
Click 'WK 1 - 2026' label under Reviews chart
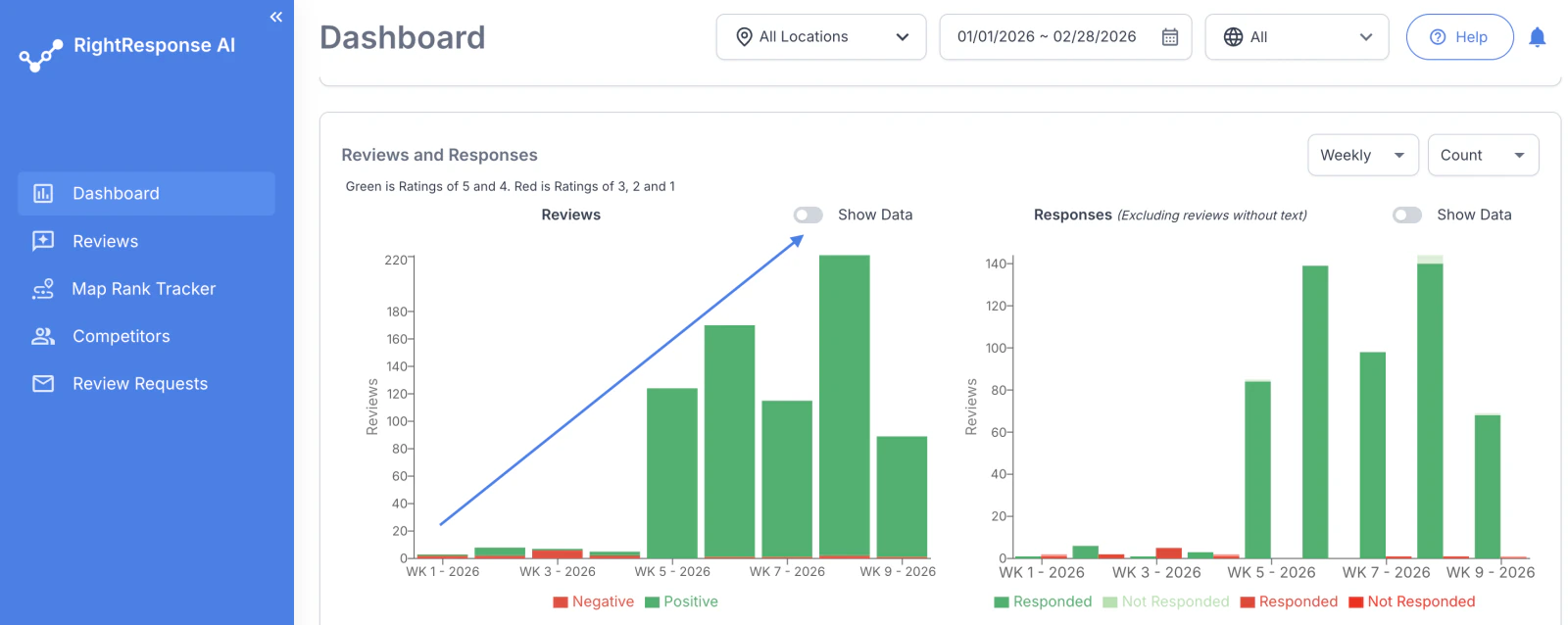pos(443,571)
